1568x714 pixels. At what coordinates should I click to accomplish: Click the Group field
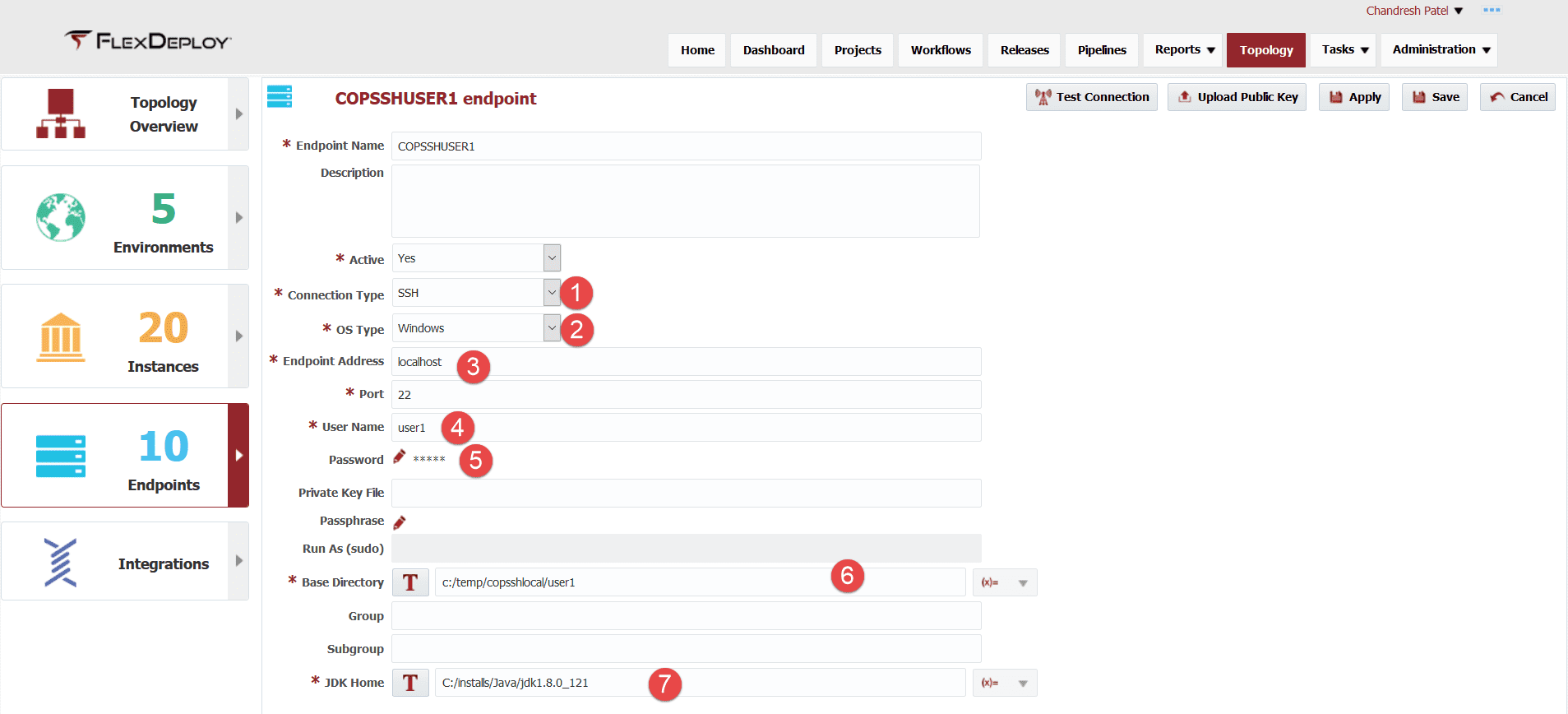(x=687, y=616)
